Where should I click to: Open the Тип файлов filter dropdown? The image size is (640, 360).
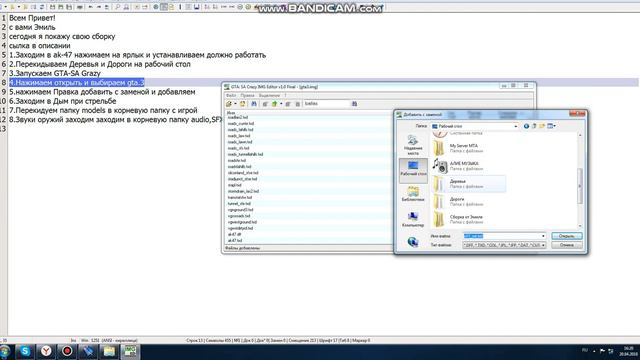[x=504, y=245]
